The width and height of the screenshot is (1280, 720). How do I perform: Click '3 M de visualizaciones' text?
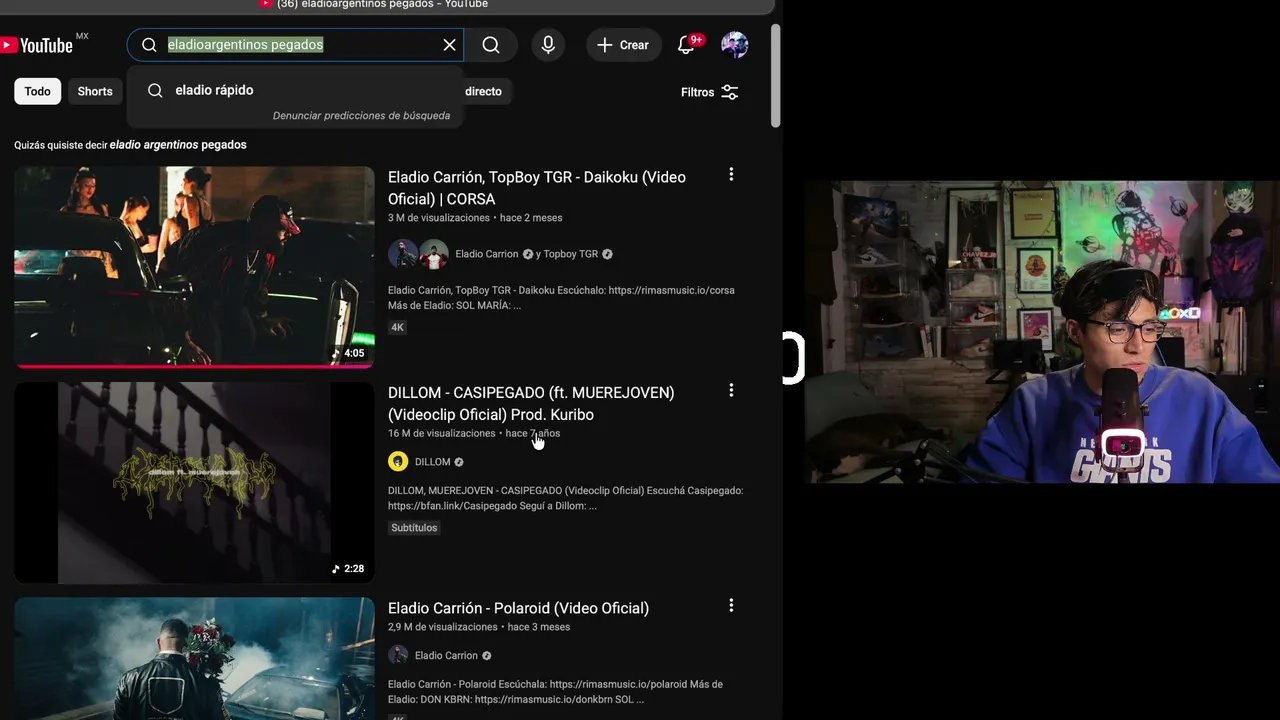click(x=439, y=218)
